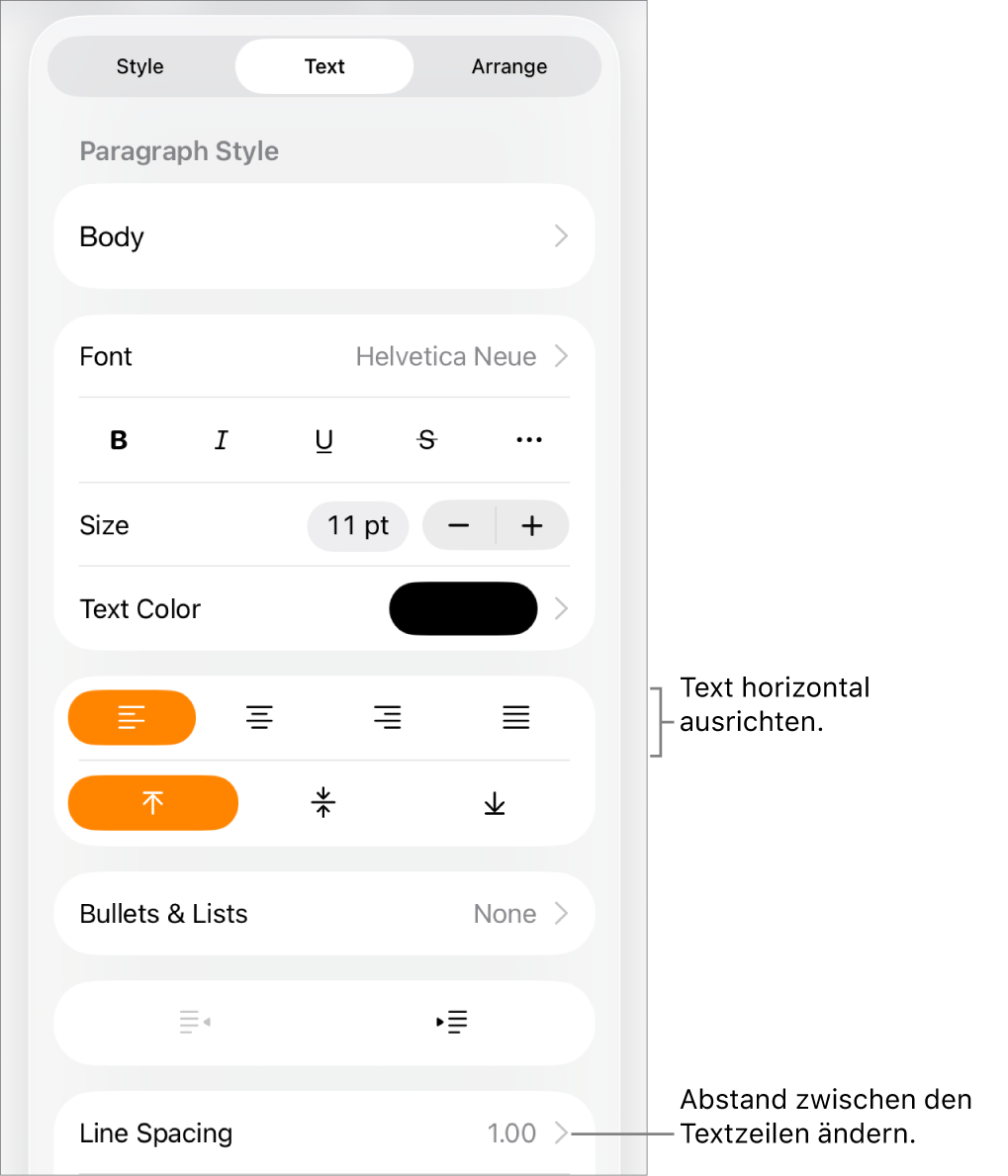Screen dimensions: 1008x1176
Task: Open the black Text Color swatch
Action: (x=463, y=608)
